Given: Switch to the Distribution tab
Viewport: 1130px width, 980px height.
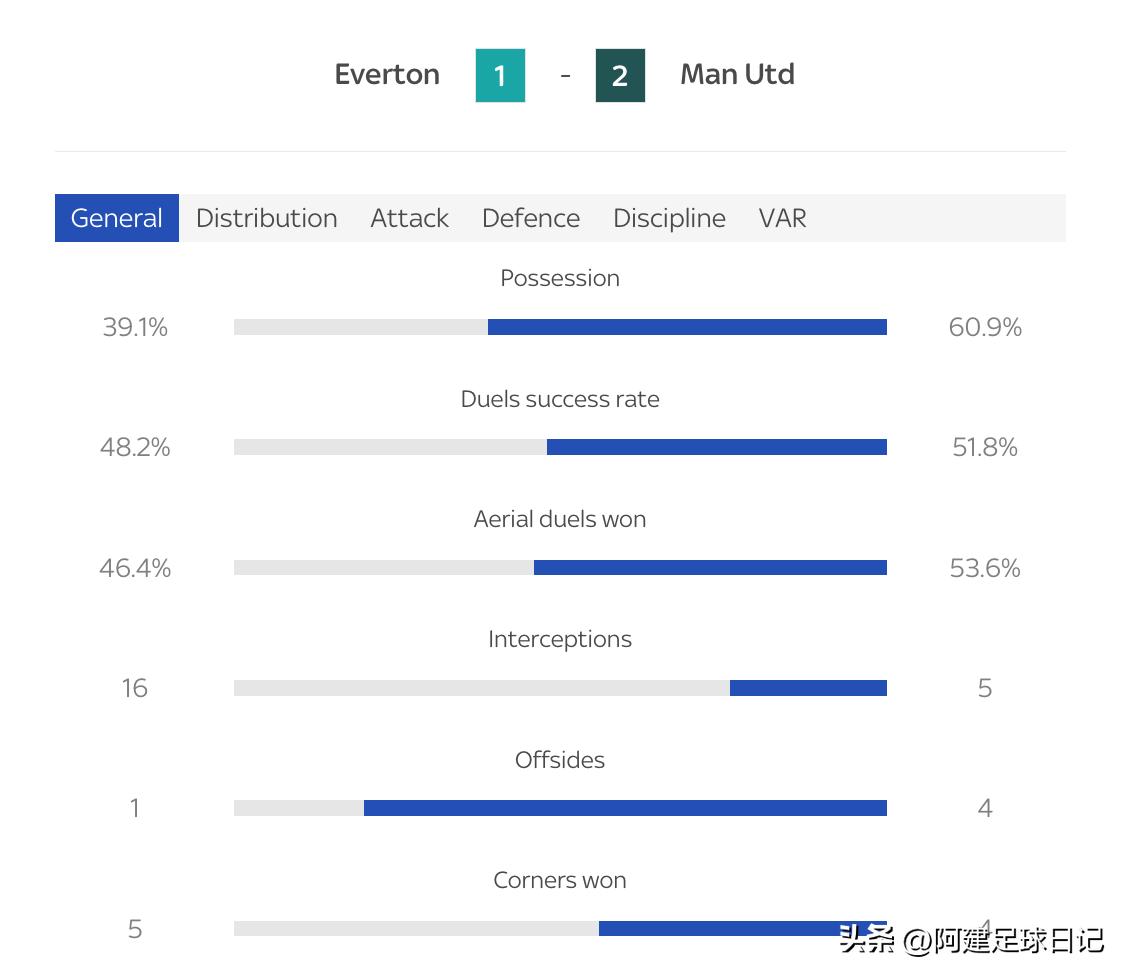Looking at the screenshot, I should (x=267, y=218).
